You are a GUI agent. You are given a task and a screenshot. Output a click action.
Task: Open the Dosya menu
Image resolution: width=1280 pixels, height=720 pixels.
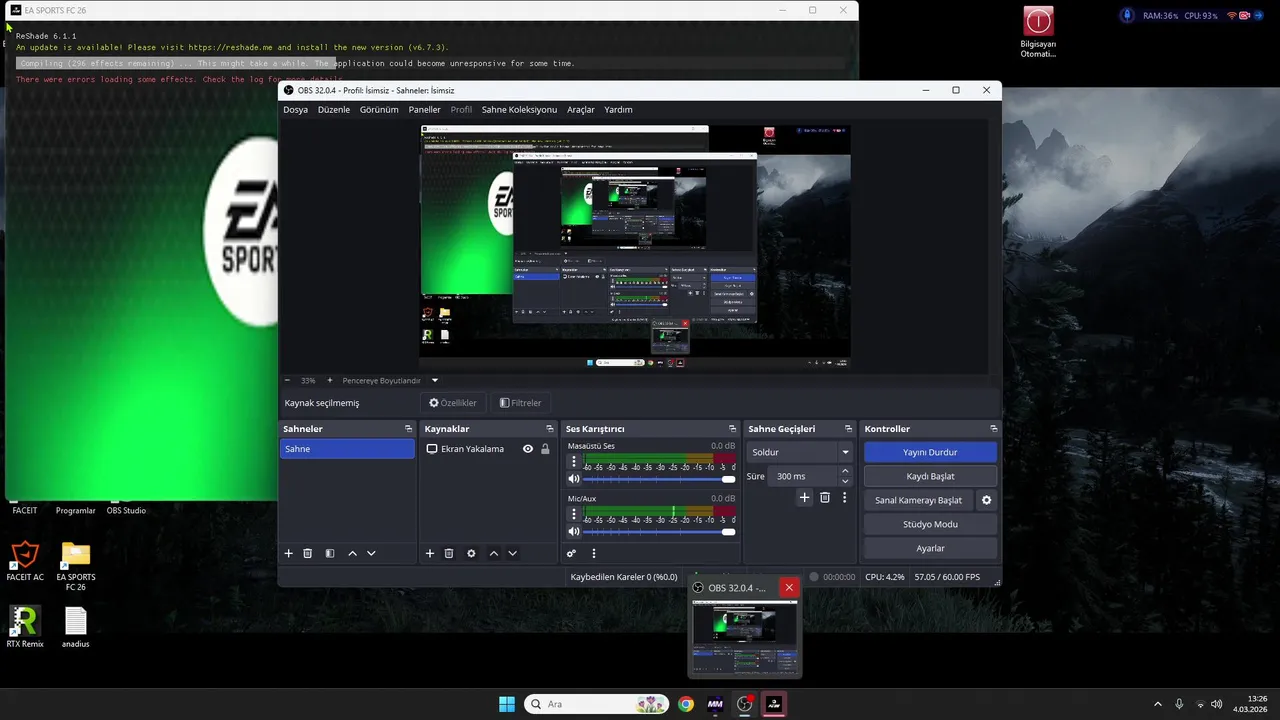click(x=295, y=110)
